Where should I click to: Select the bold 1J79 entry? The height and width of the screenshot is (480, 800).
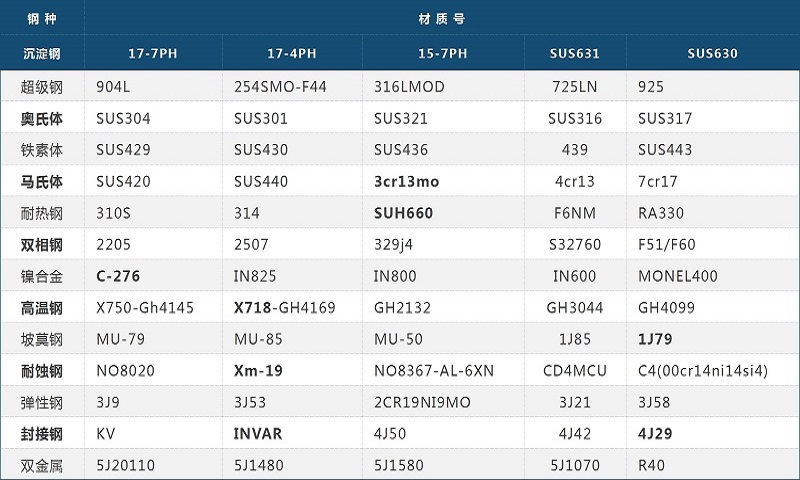pyautogui.click(x=657, y=340)
